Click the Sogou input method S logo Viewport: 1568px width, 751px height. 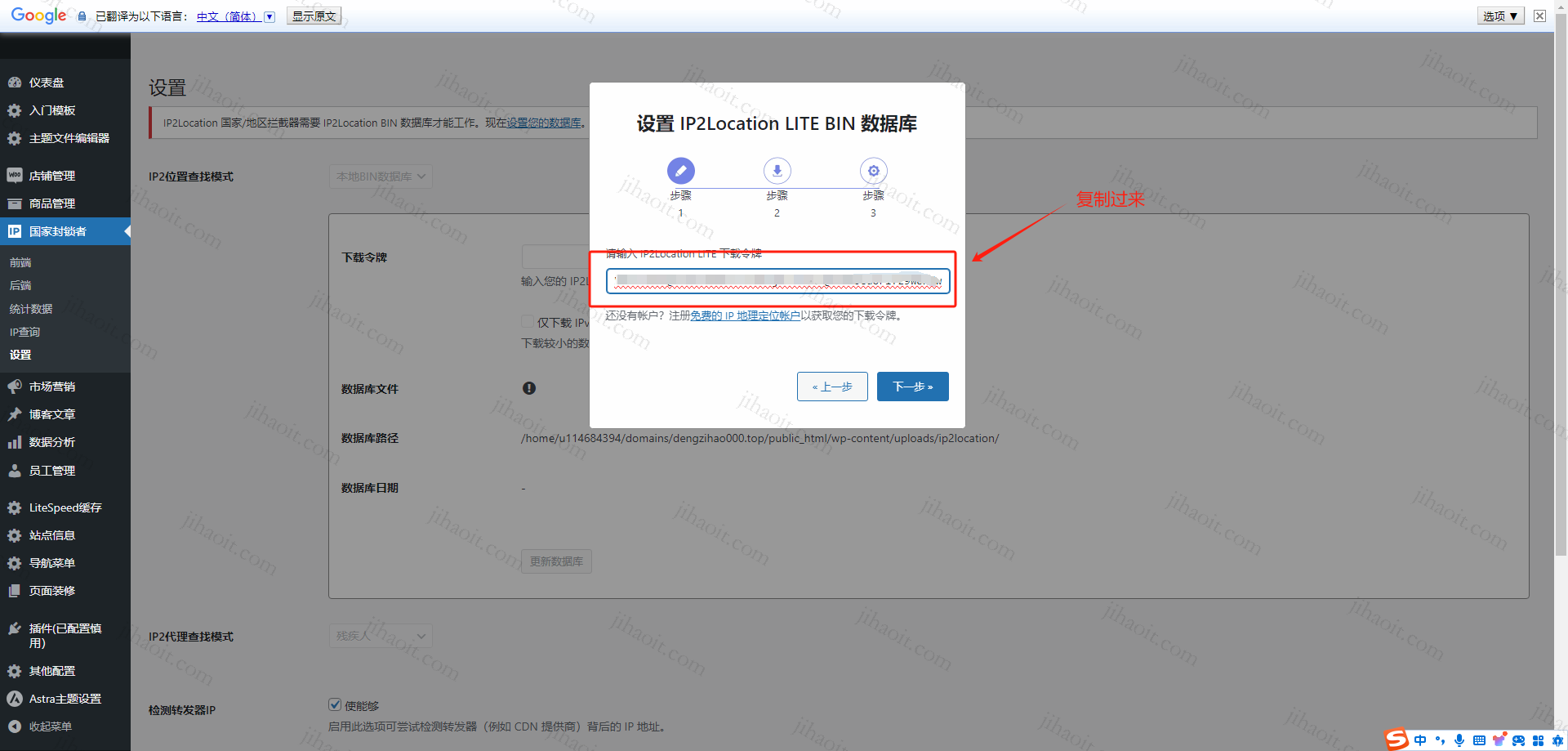pyautogui.click(x=1397, y=740)
